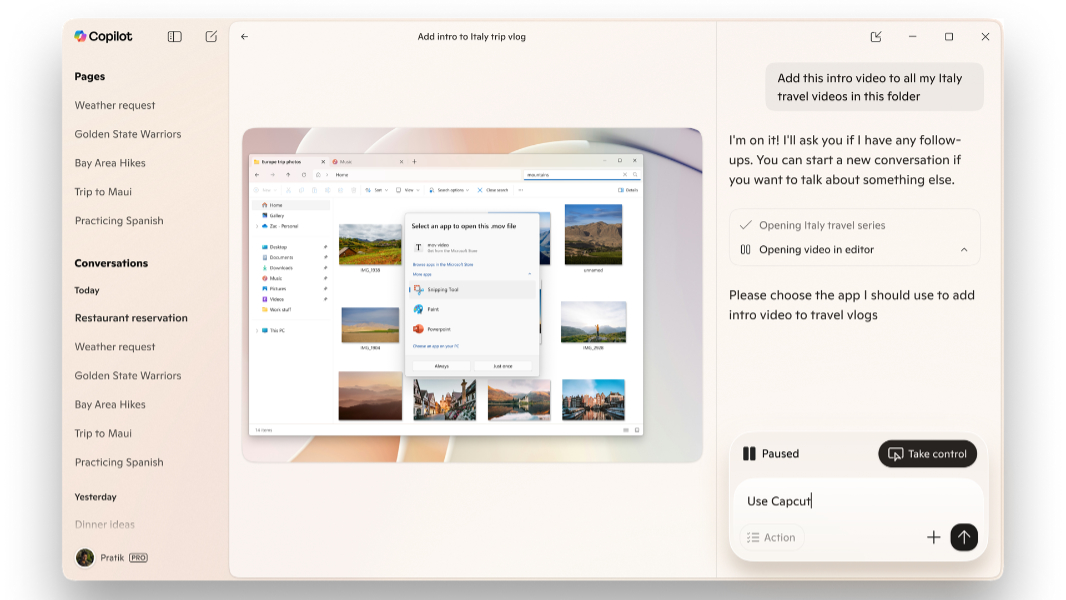Open the Pratik PRO profile

(x=112, y=558)
